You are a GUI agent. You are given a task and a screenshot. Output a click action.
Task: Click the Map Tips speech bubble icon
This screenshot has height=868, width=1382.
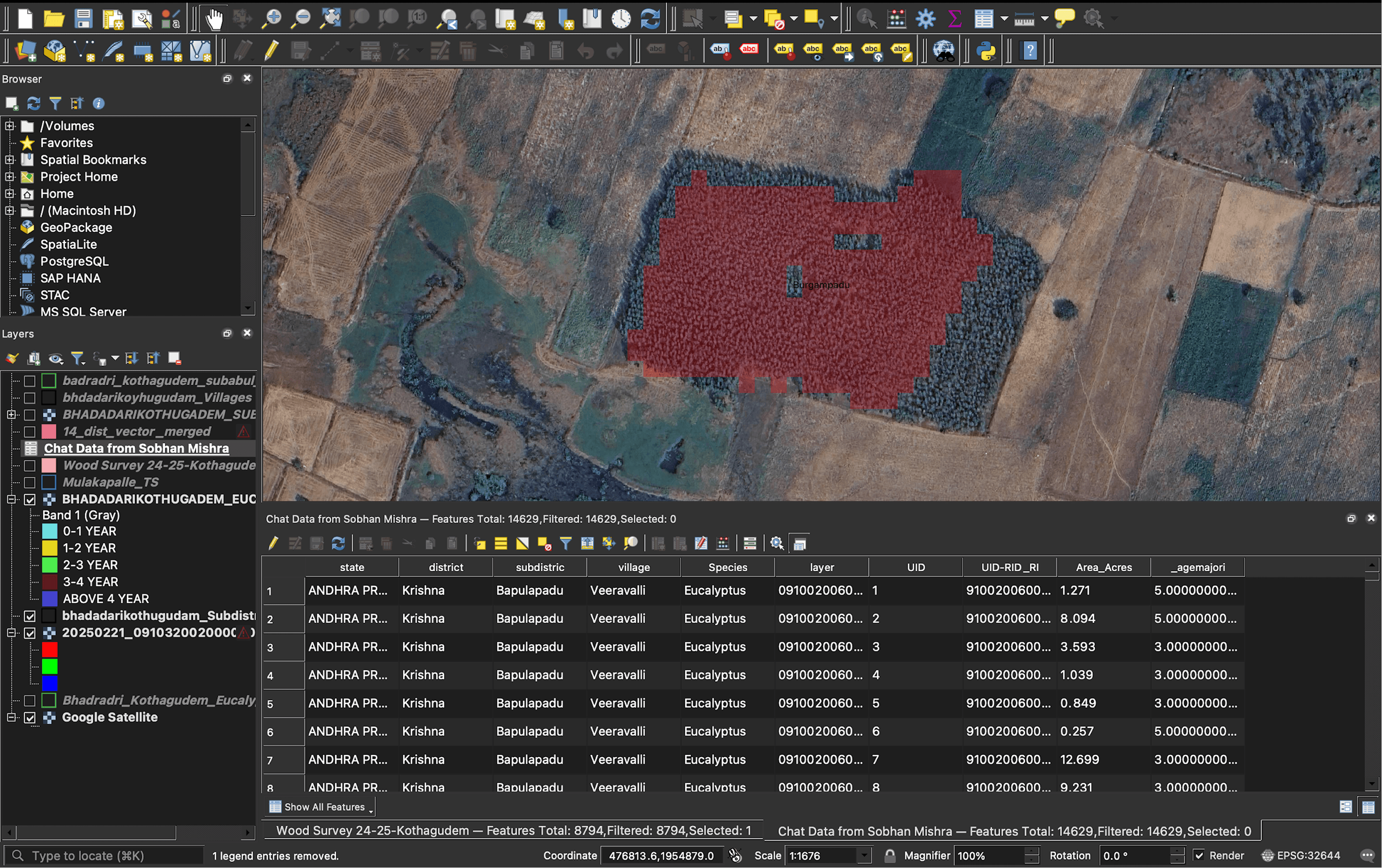[1064, 19]
